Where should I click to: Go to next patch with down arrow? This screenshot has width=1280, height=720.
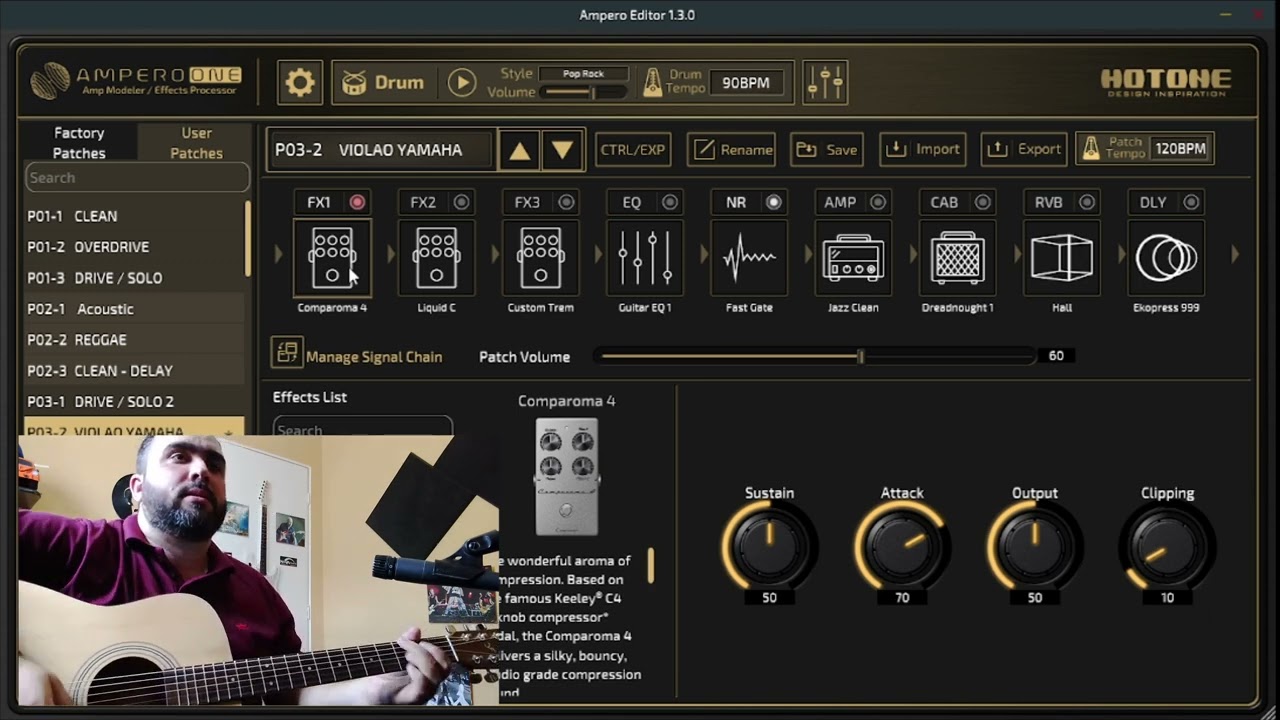pos(563,150)
